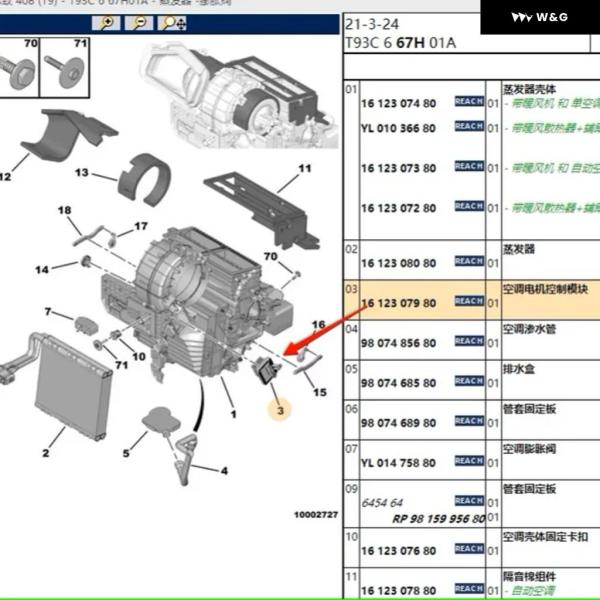Open REACH info for part 16 123 080 80
Viewport: 600px width, 600px height.
tap(469, 262)
